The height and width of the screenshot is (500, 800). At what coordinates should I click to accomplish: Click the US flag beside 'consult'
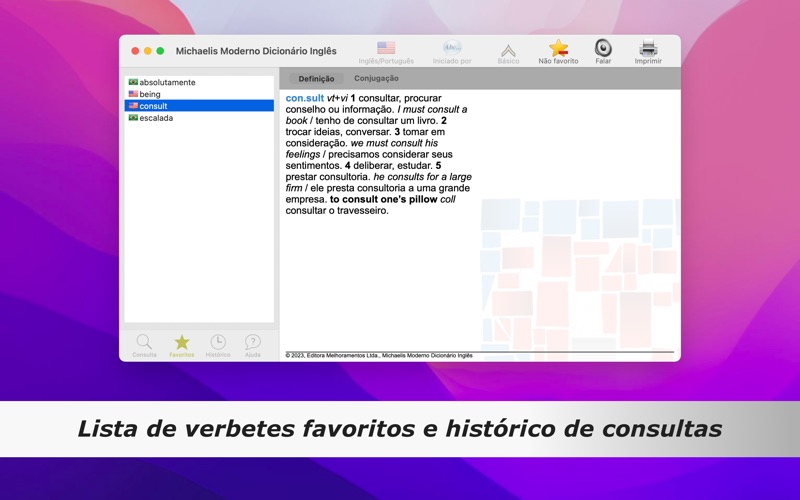[133, 106]
